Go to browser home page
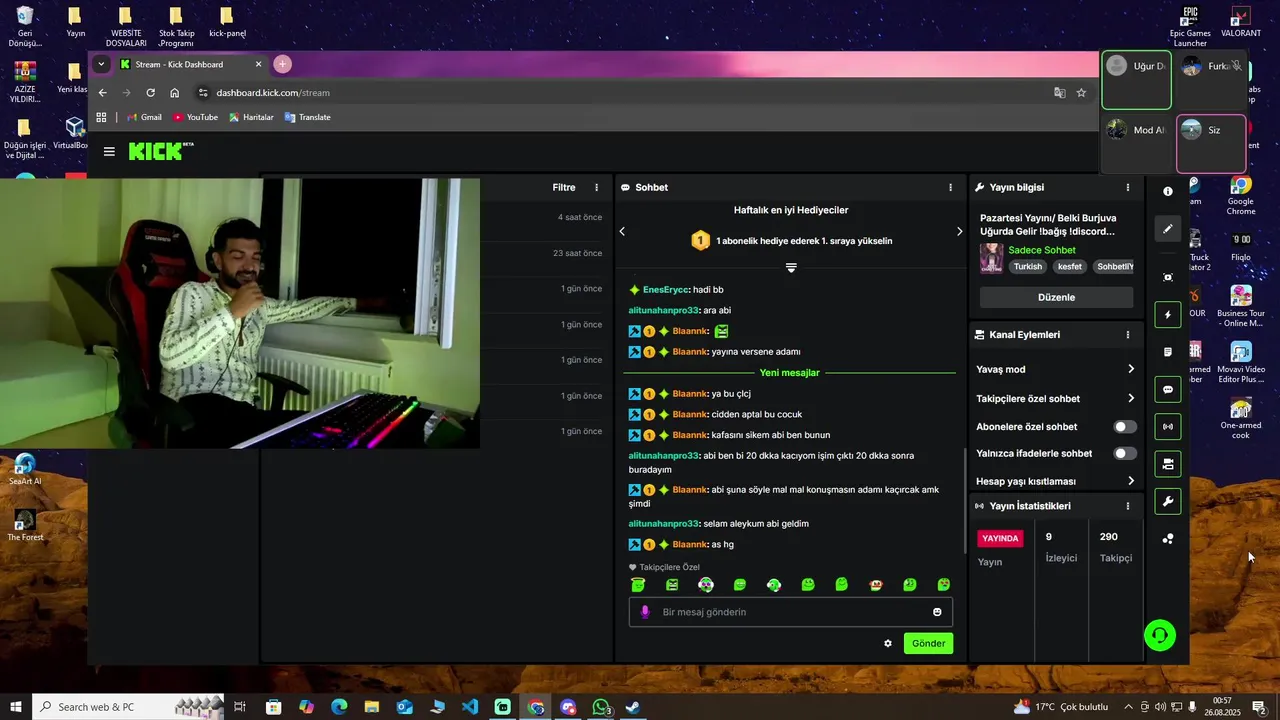 174,93
